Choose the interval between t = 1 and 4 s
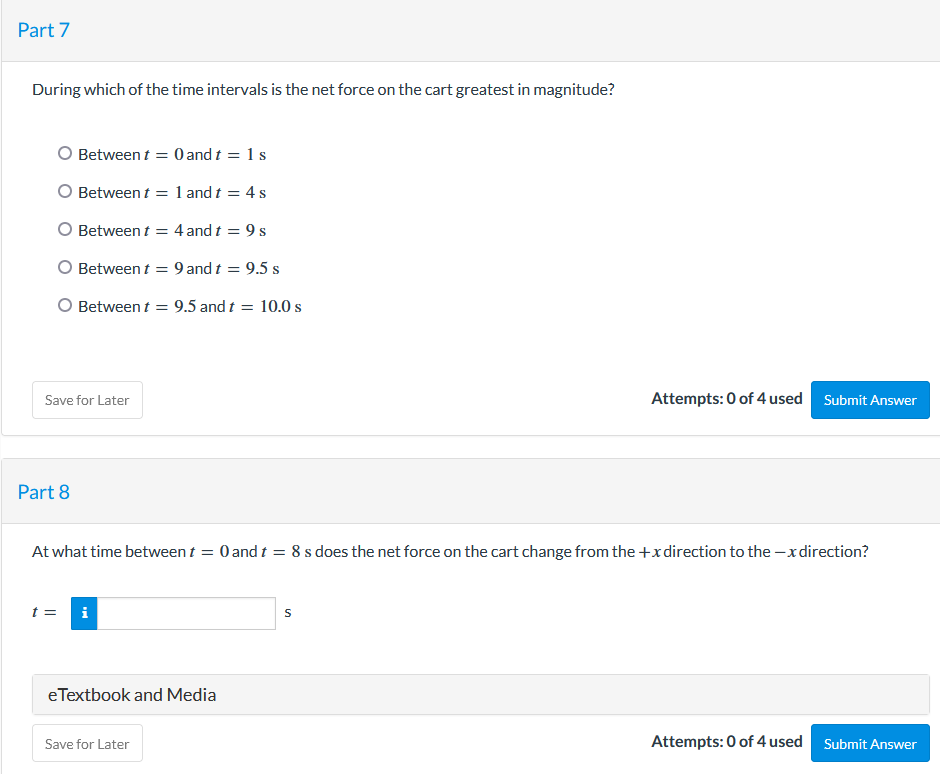The height and width of the screenshot is (774, 940). click(x=65, y=192)
